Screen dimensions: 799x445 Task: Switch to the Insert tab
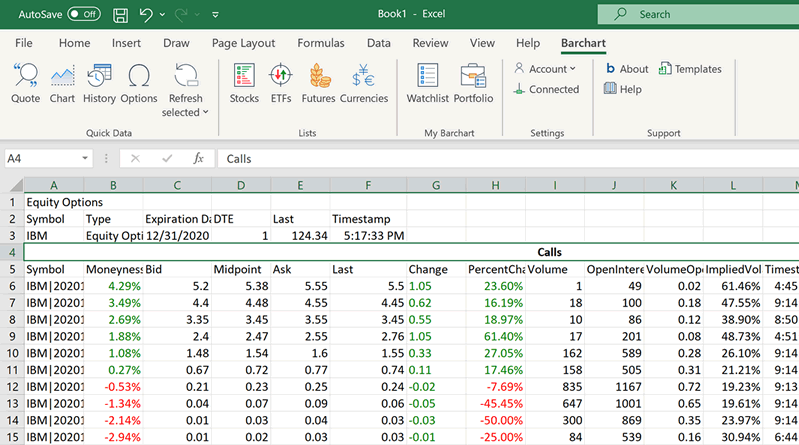pyautogui.click(x=126, y=43)
